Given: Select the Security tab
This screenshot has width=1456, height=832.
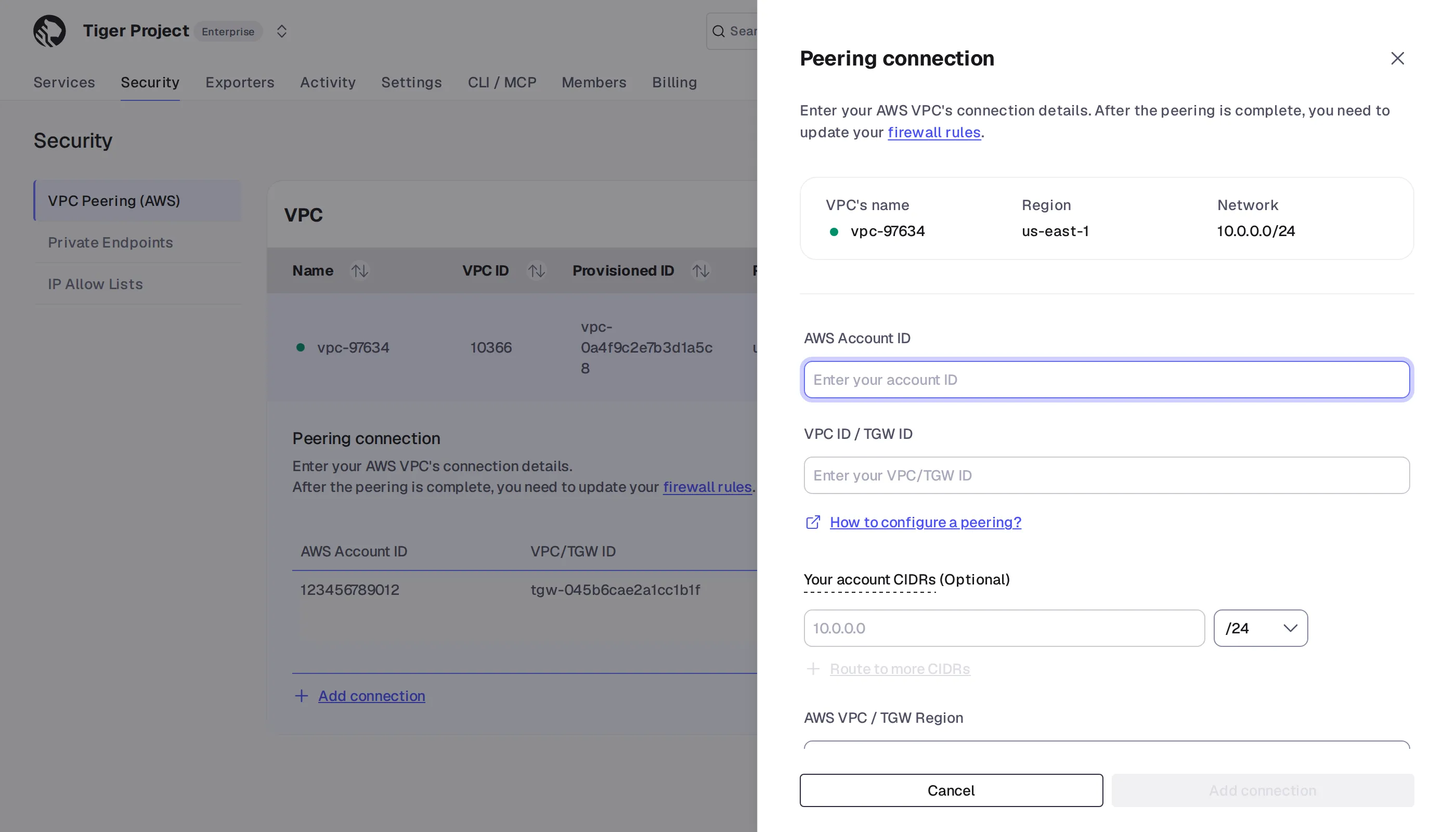Looking at the screenshot, I should [150, 82].
